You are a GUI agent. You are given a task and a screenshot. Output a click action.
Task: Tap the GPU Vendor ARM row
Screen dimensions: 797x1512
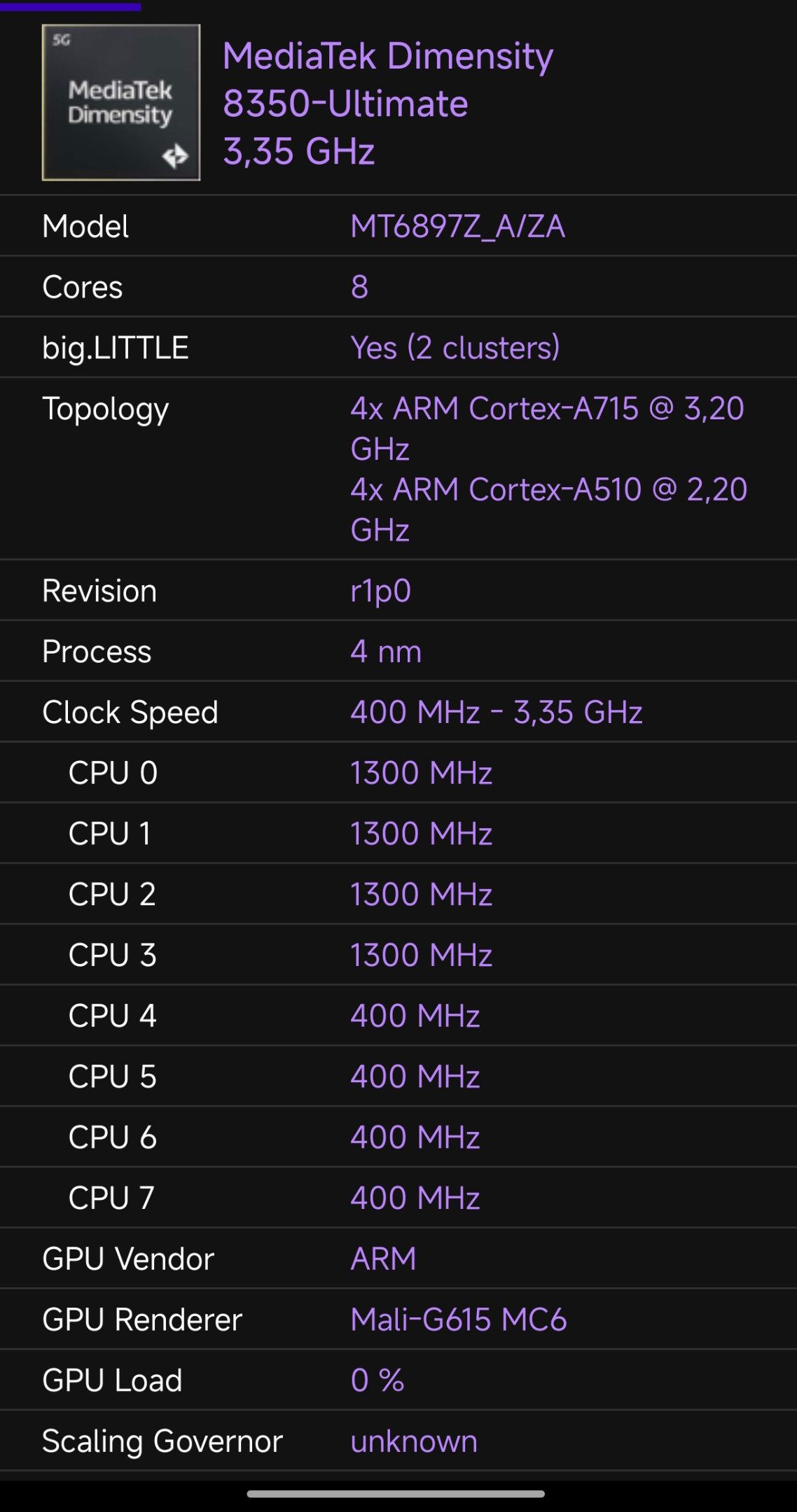click(x=398, y=1259)
